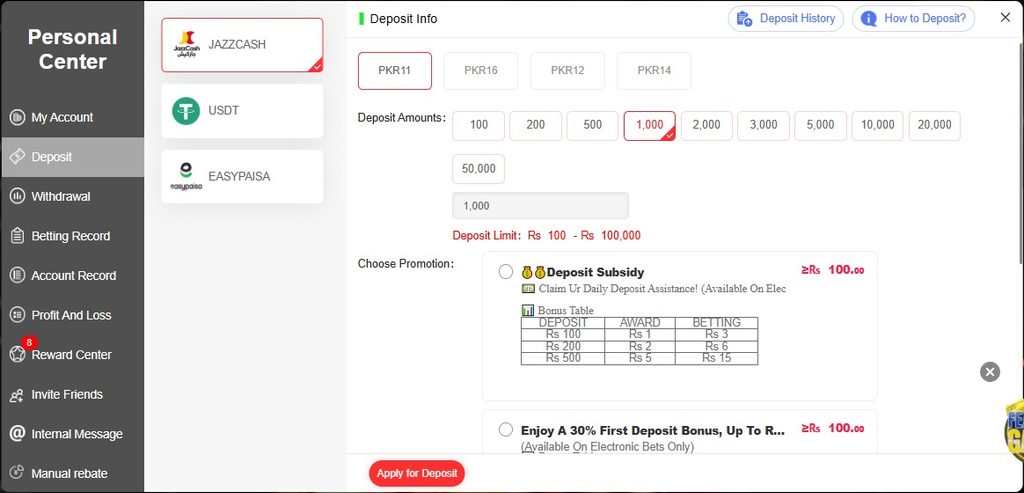Select the EASYPAISA payment method card
The image size is (1024, 493).
[242, 176]
